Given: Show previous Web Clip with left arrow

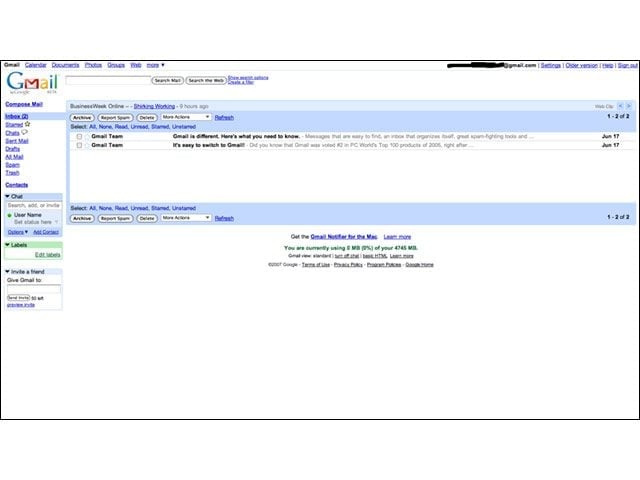Looking at the screenshot, I should tap(620, 106).
